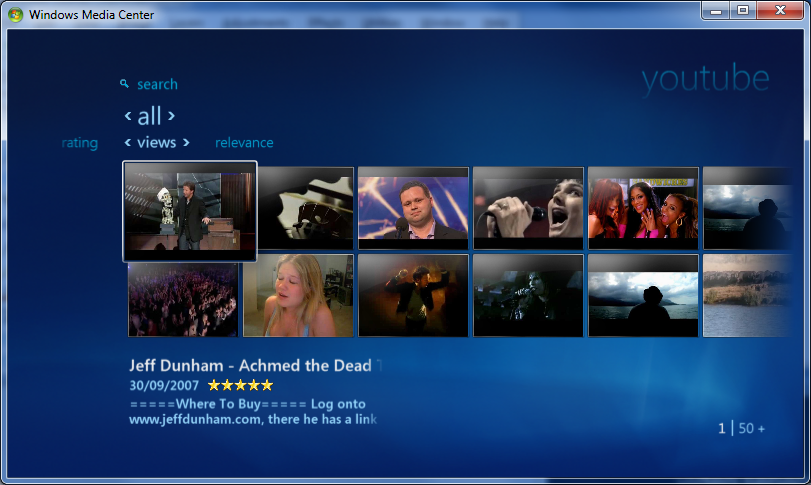Open the dark stage performer thumbnail
The width and height of the screenshot is (811, 485).
coord(528,295)
